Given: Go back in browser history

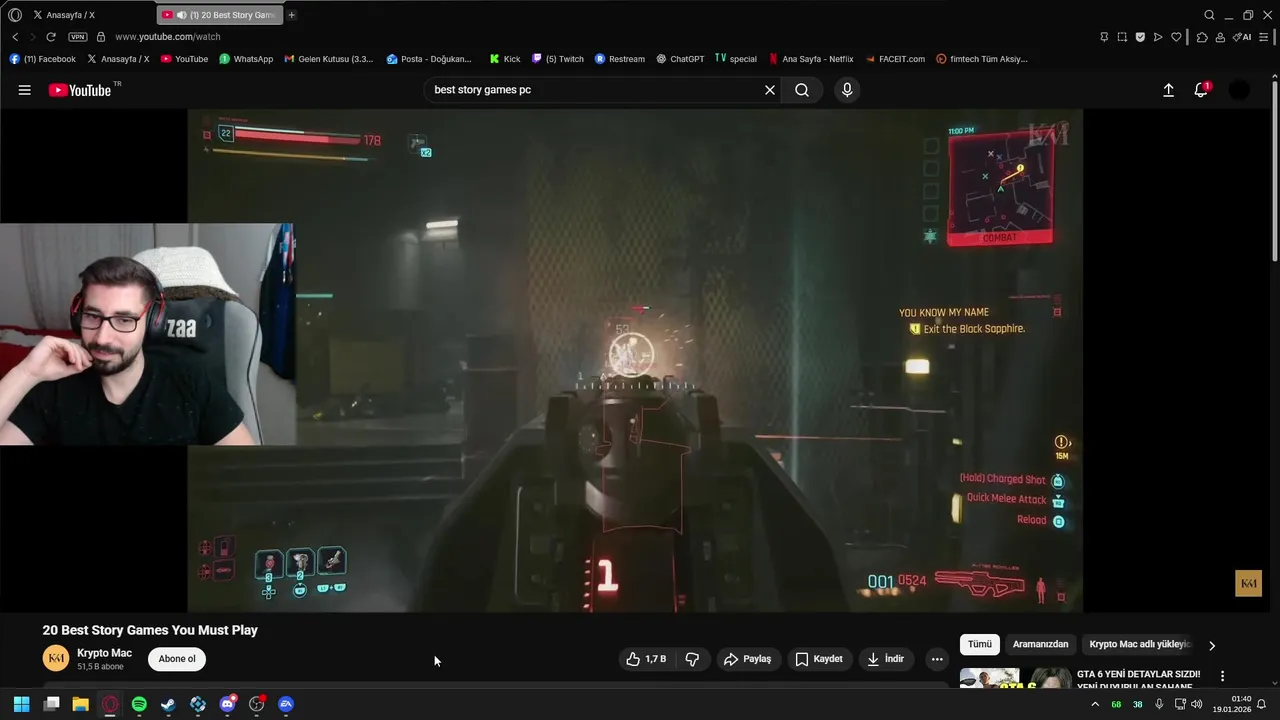Looking at the screenshot, I should point(15,37).
